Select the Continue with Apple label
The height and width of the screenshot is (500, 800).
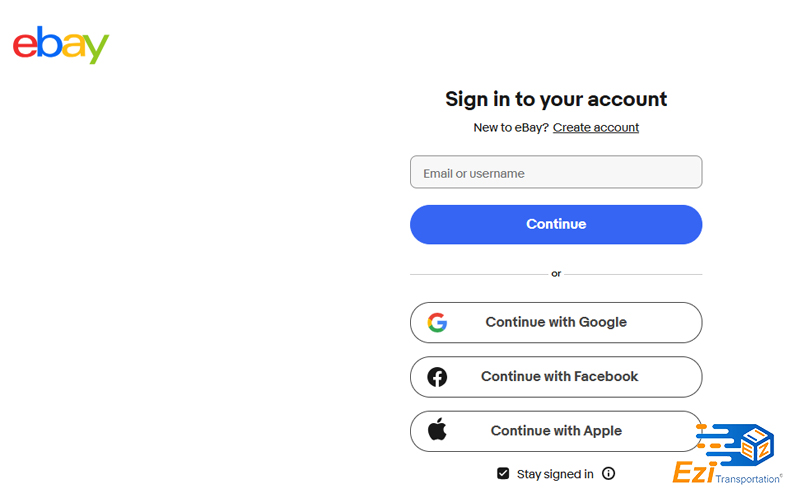tap(556, 431)
